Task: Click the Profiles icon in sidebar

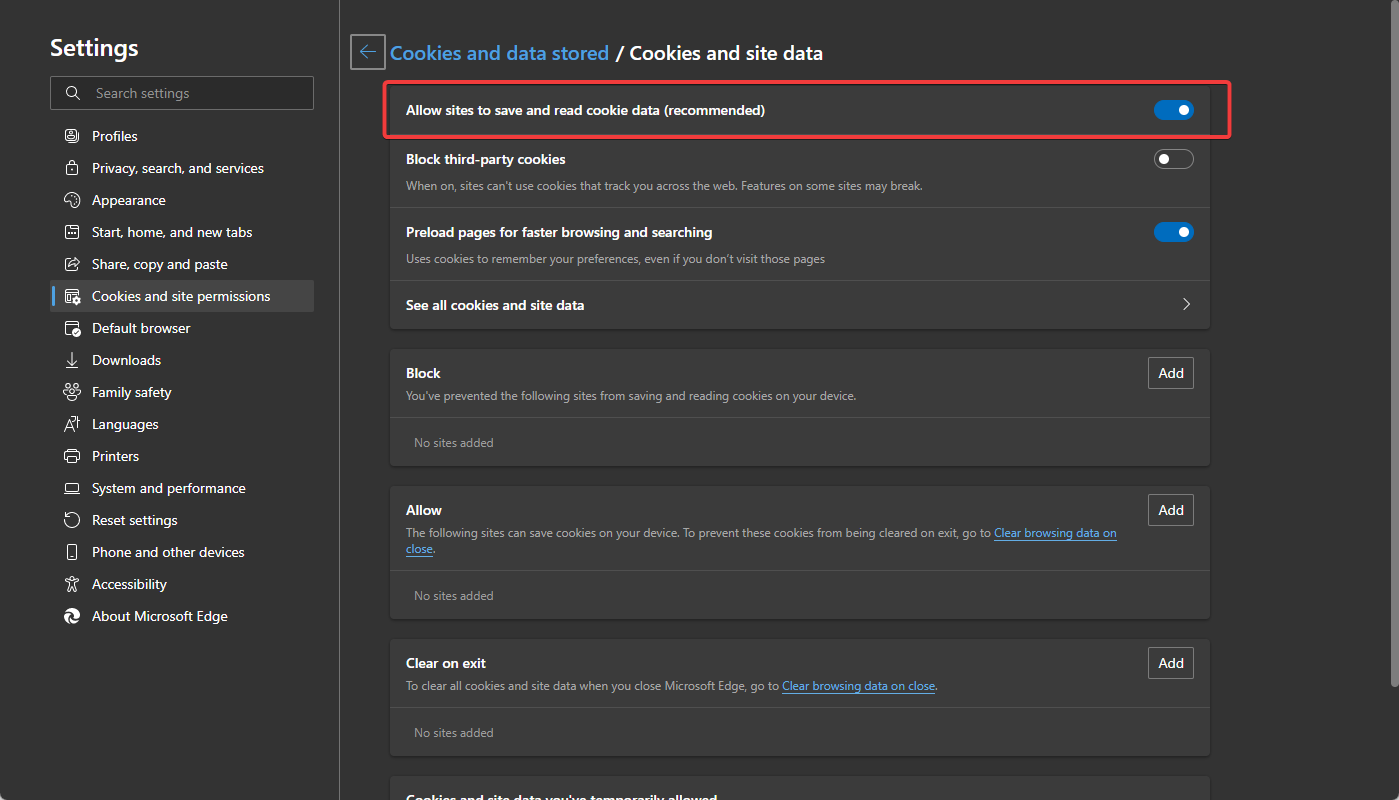Action: coord(72,136)
